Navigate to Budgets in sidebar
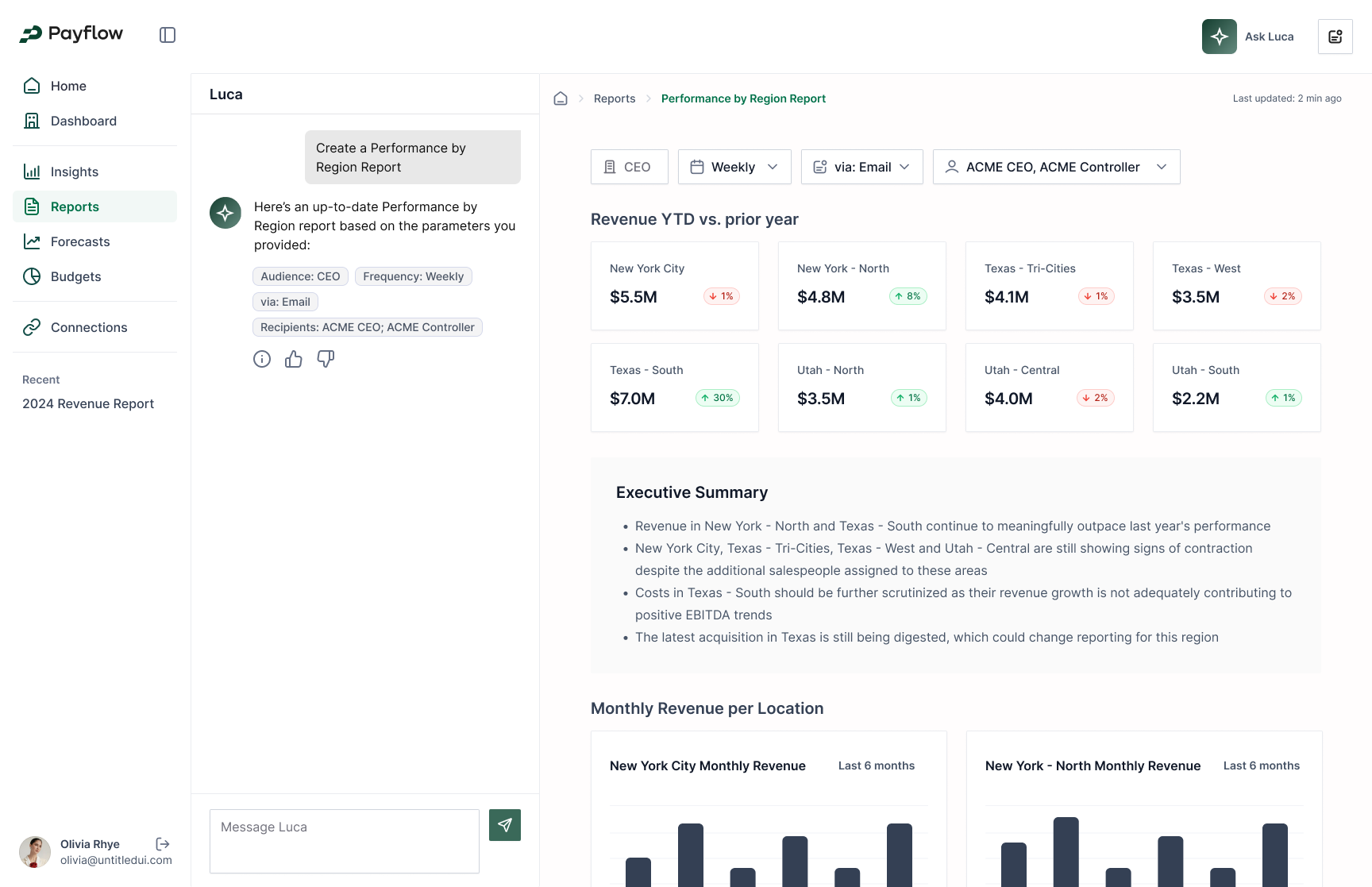The image size is (1372, 887). point(76,276)
